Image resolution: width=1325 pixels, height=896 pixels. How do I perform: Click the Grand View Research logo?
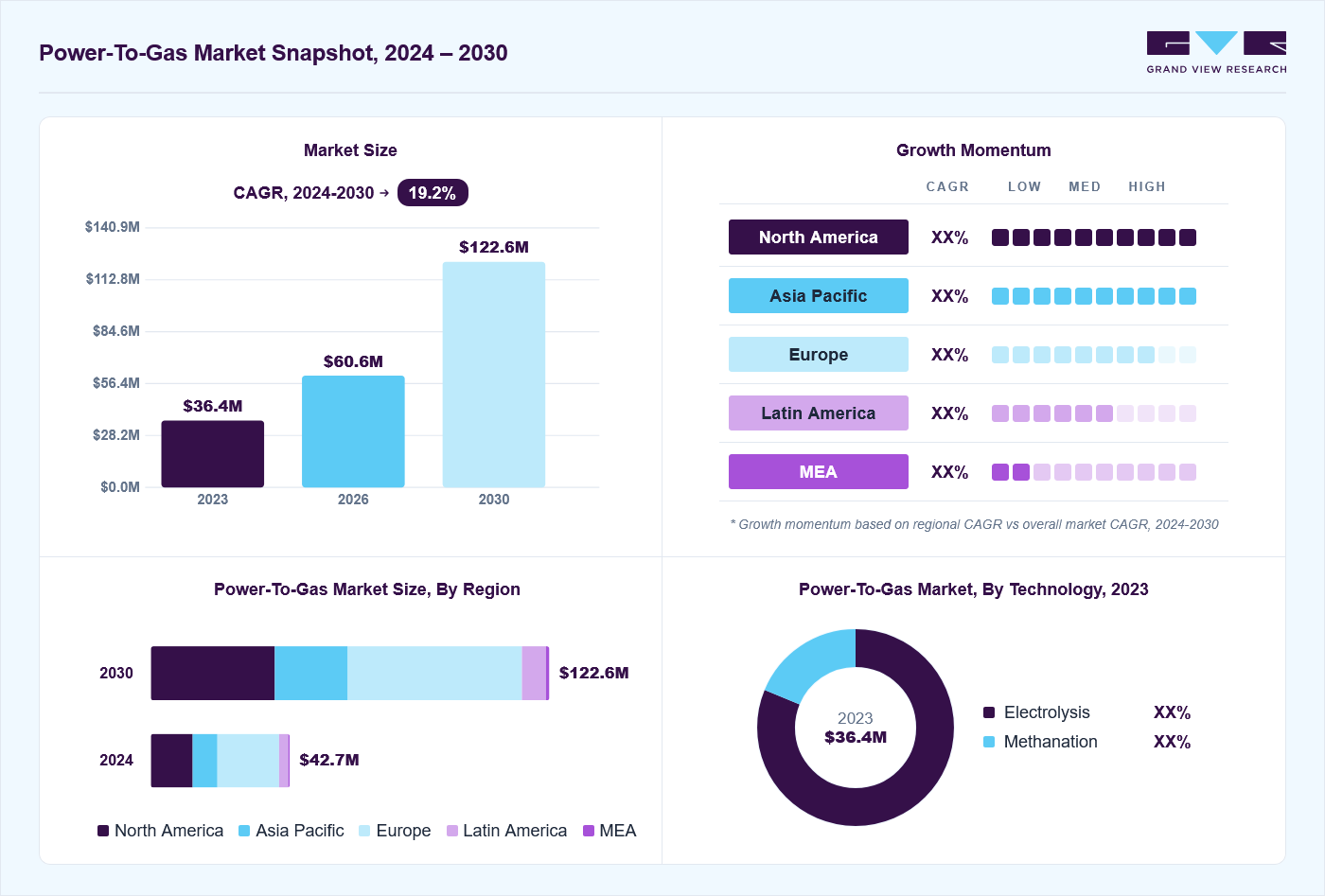(x=1216, y=53)
